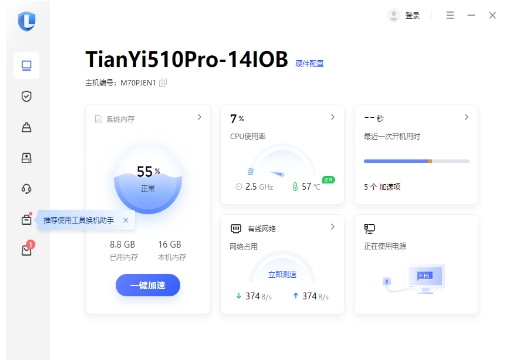Click the system memory card icon
This screenshot has height=360, width=522.
click(x=98, y=119)
